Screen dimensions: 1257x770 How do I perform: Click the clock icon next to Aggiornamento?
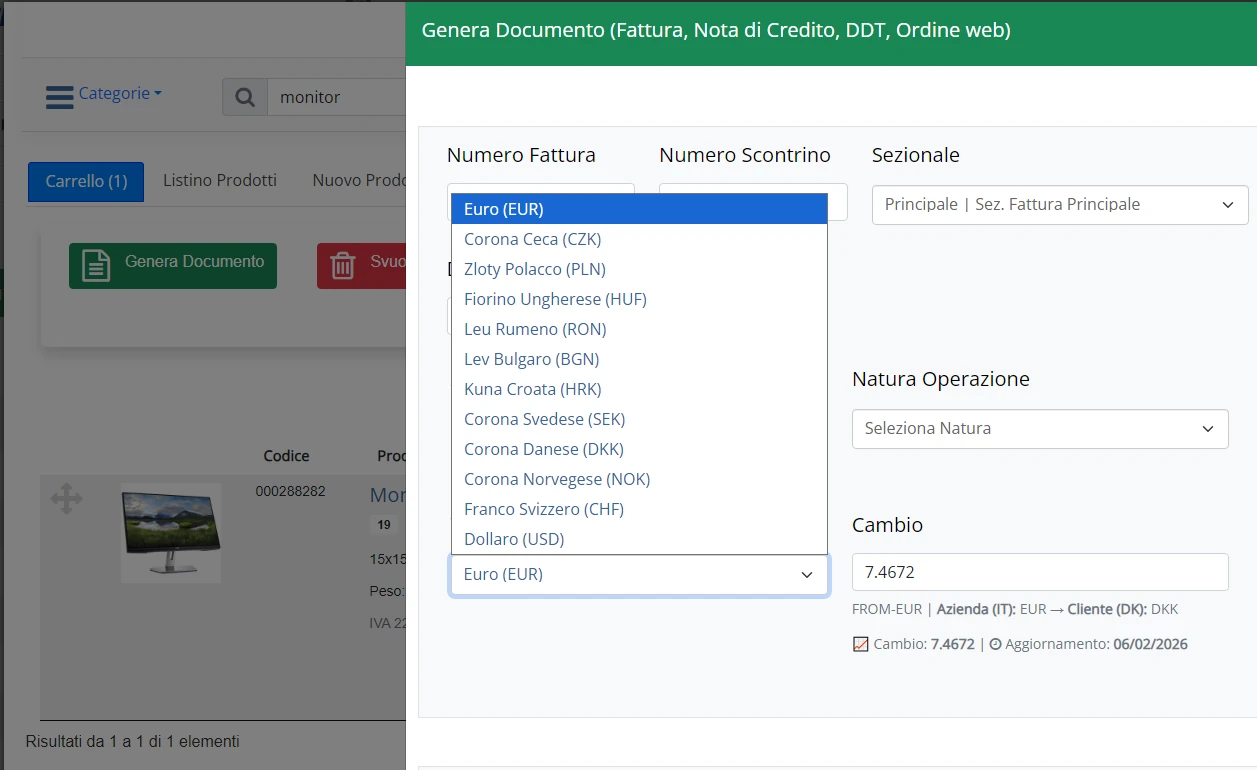pos(995,644)
